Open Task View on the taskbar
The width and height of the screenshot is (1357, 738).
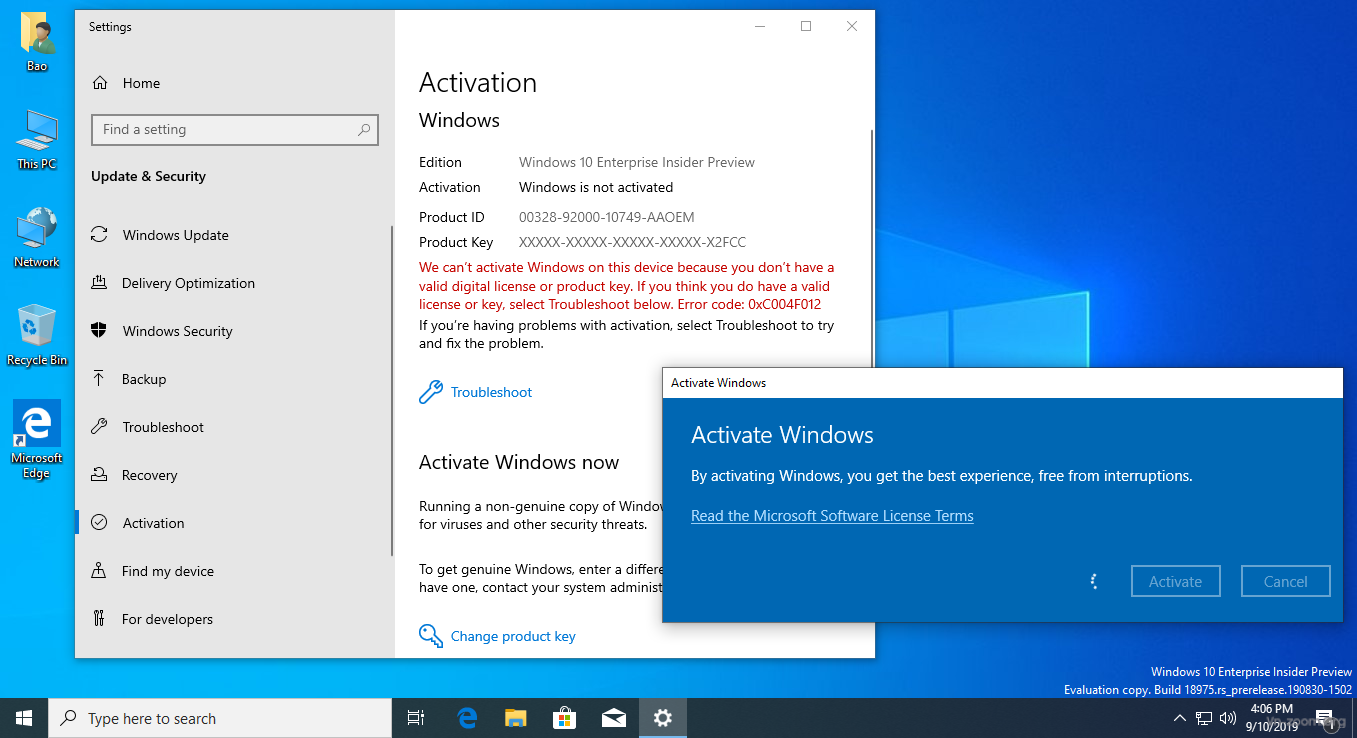pos(416,718)
